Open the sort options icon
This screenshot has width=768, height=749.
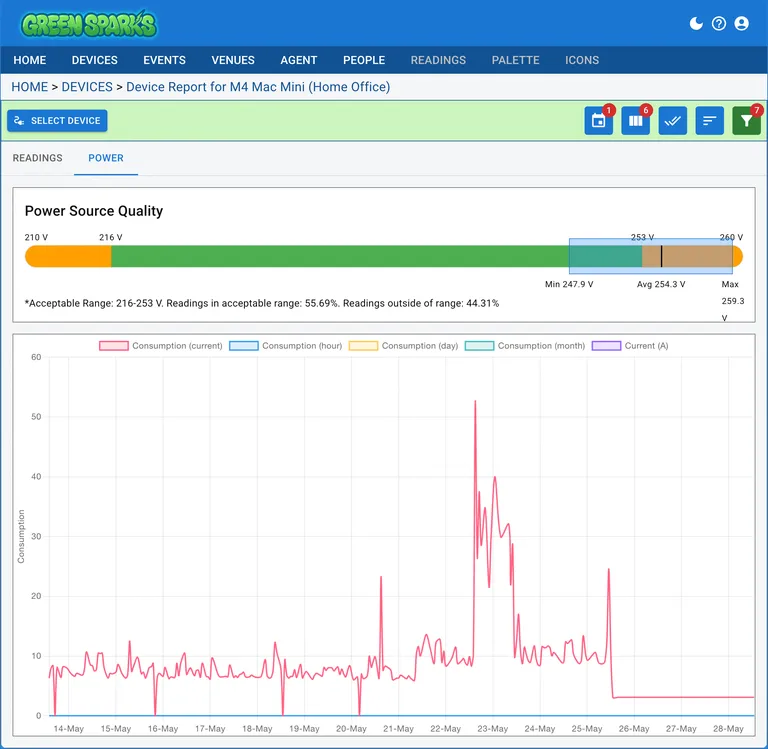click(709, 121)
